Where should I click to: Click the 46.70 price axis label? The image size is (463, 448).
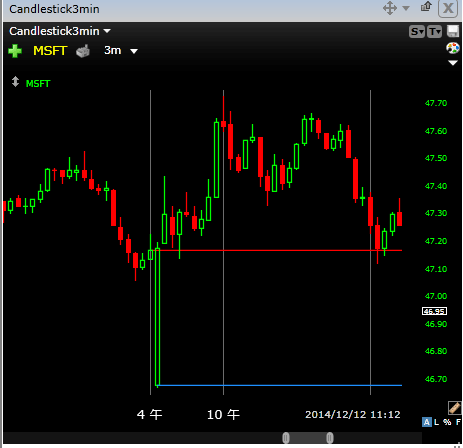pyautogui.click(x=436, y=379)
